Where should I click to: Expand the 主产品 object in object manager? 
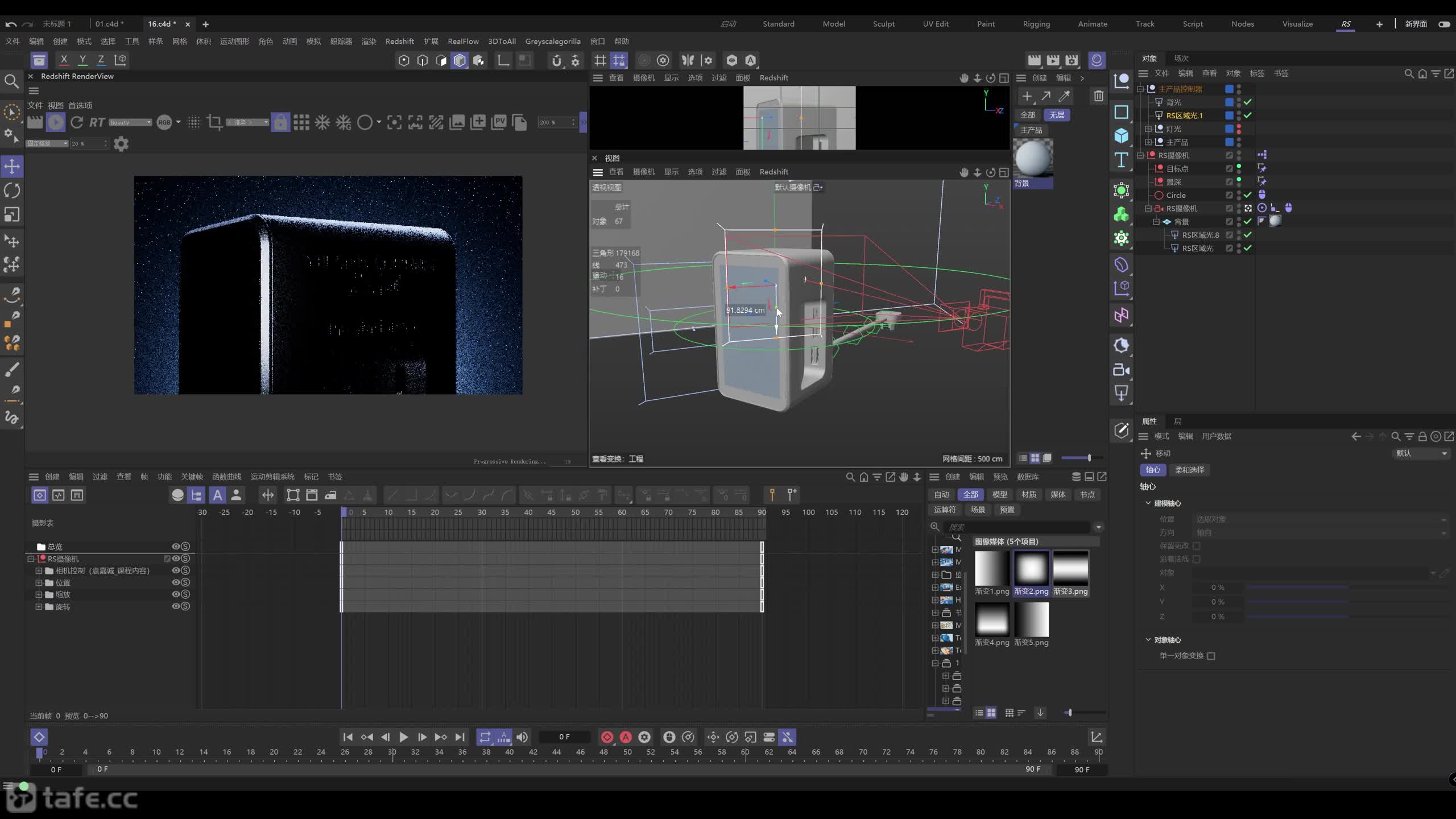pos(1148,142)
